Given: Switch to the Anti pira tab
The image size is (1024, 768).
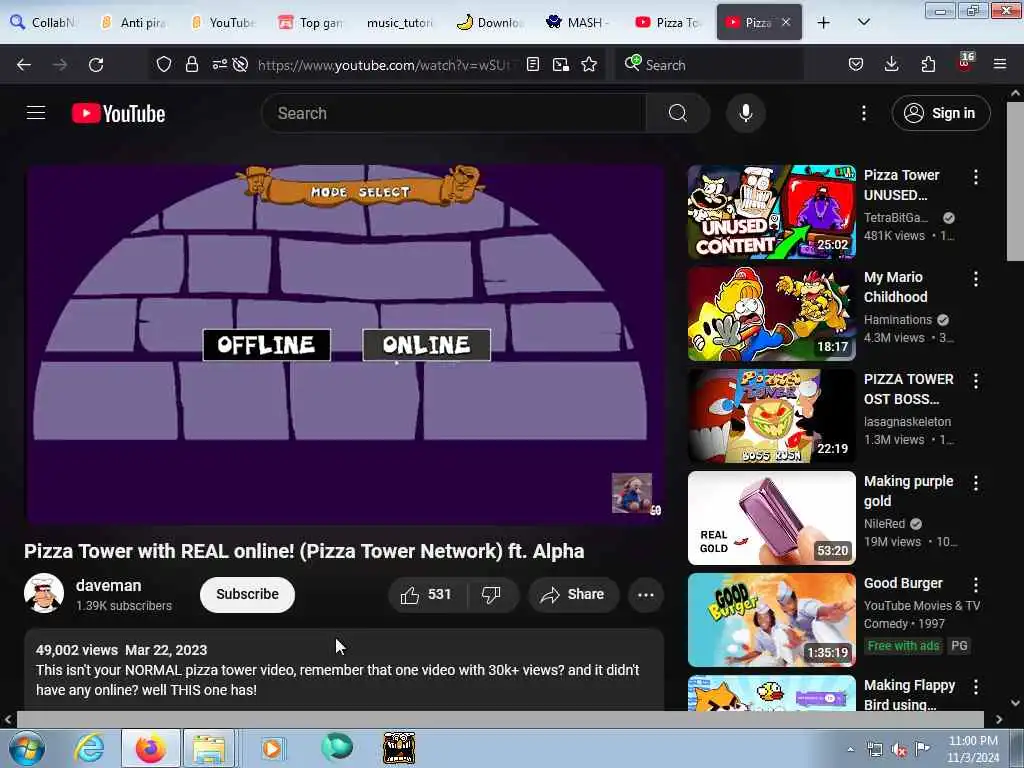Looking at the screenshot, I should (x=133, y=23).
